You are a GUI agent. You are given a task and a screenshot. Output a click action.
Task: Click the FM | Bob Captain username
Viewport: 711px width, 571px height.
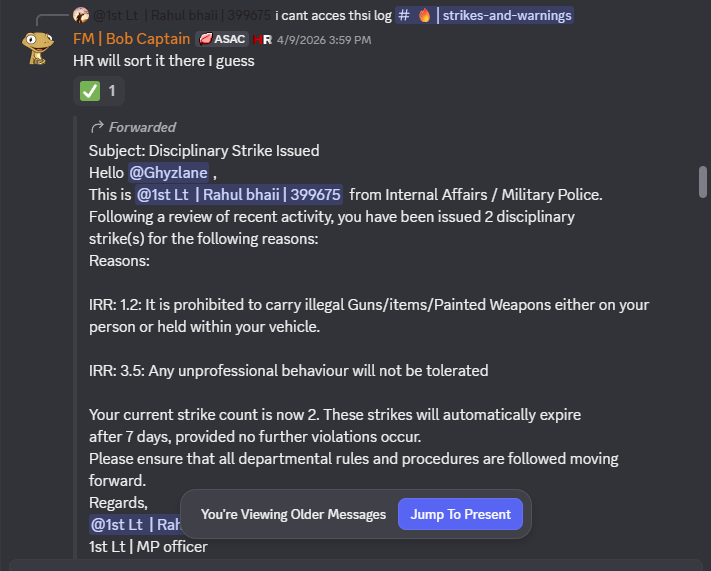[131, 39]
